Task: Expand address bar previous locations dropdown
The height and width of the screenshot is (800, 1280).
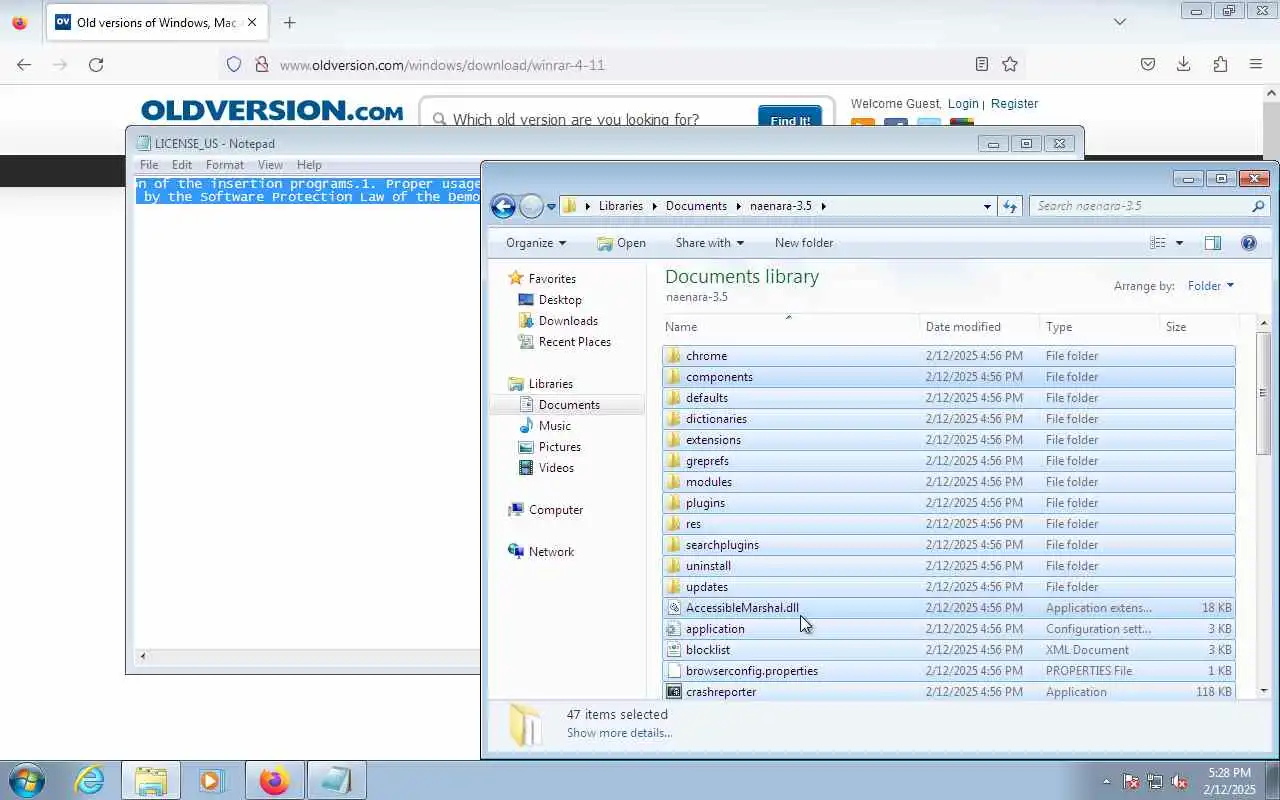Action: pos(987,206)
